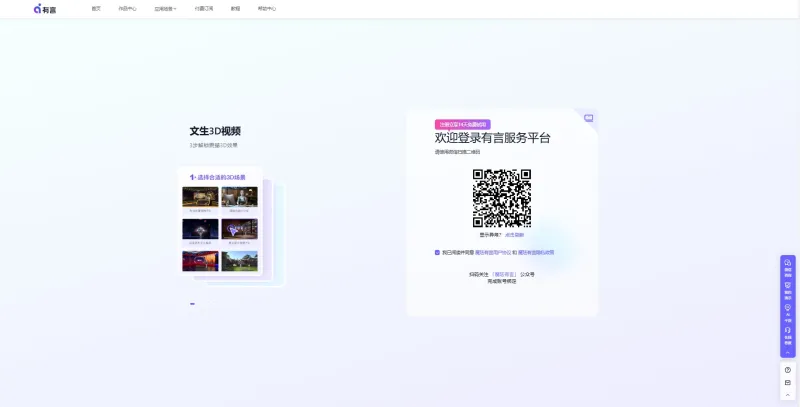This screenshot has width=800, height=407.
Task: Select the female avatar scene thumbnail
Action: point(239,197)
